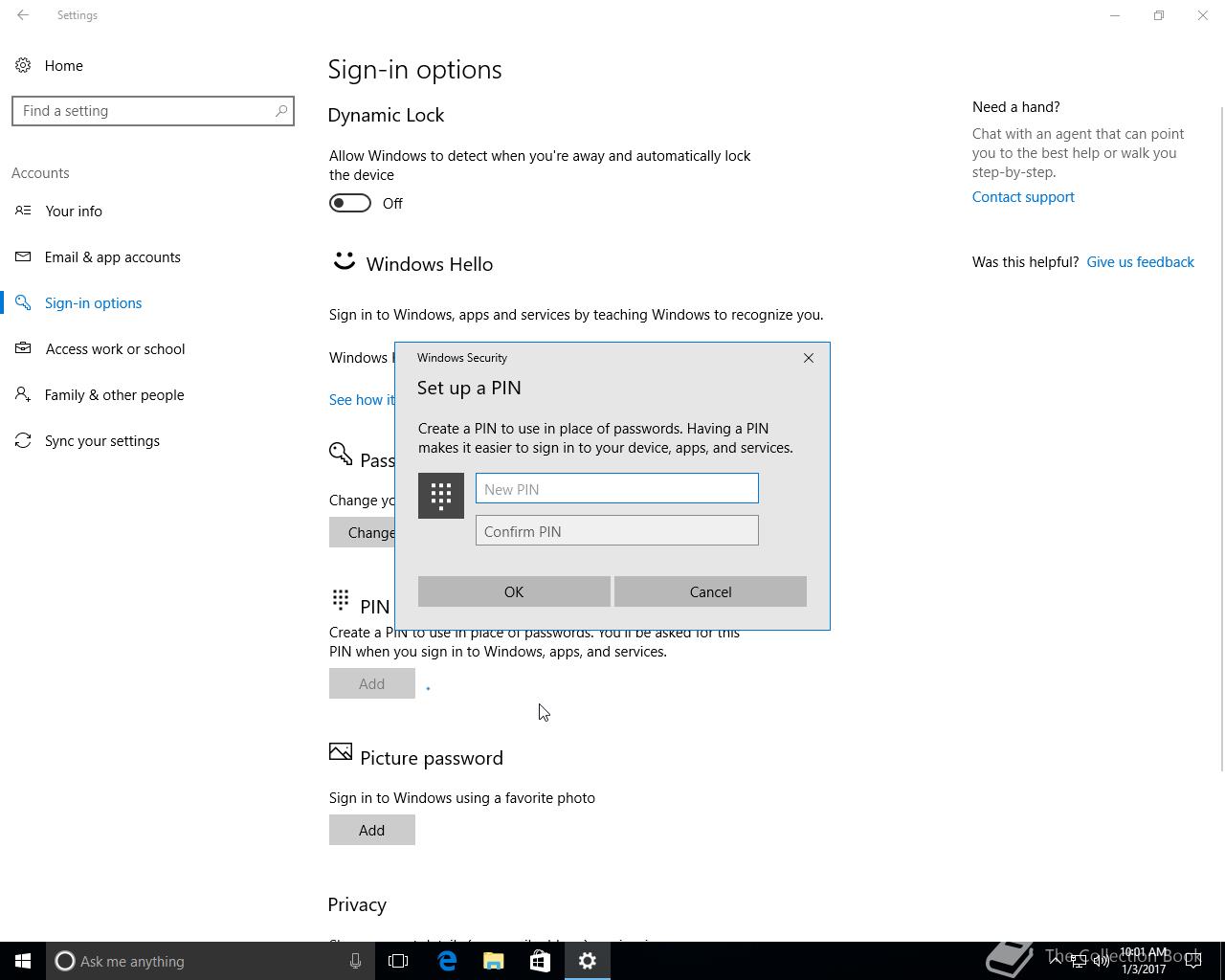
Task: Click the Sign-in options key icon
Action: (23, 302)
